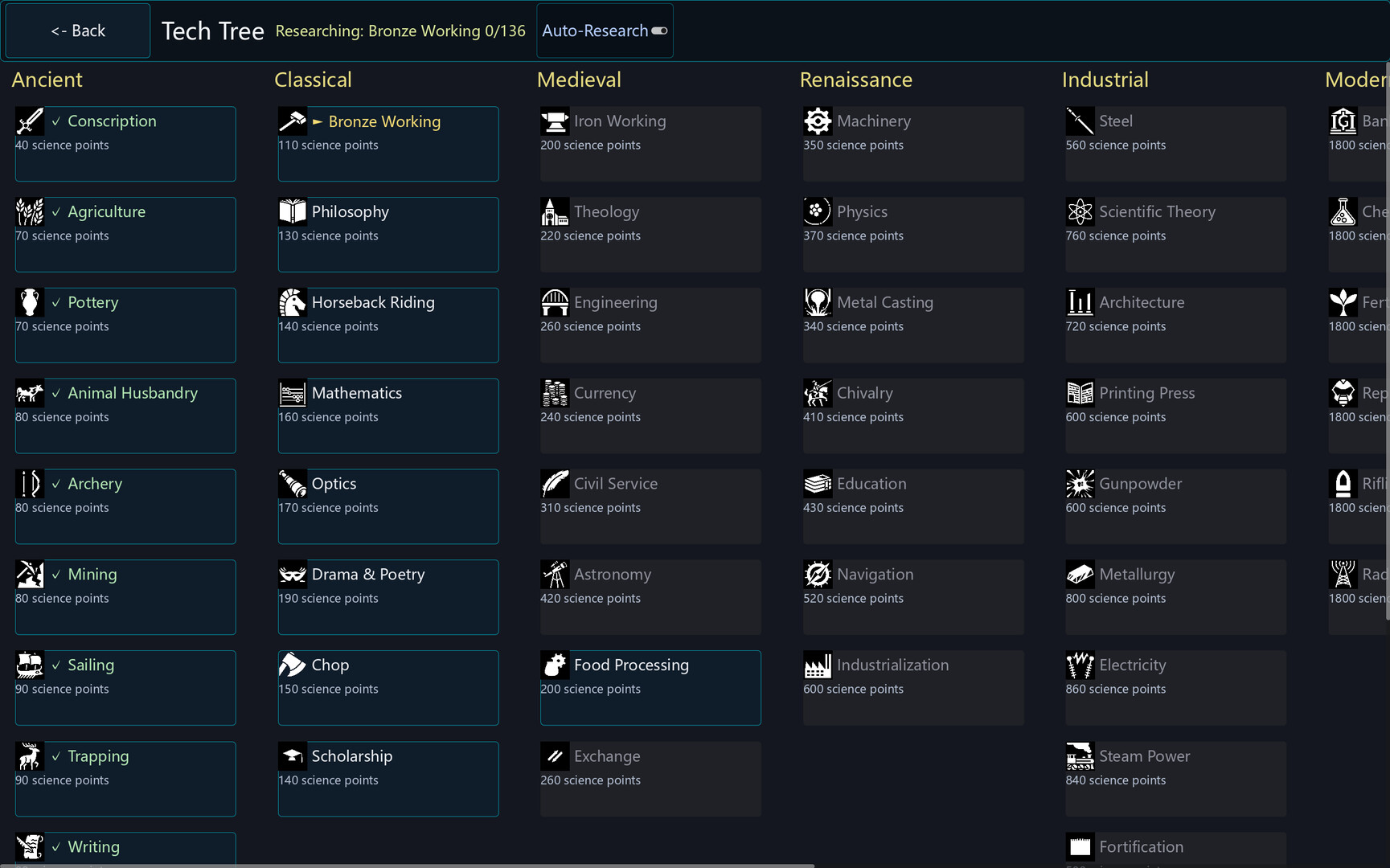The height and width of the screenshot is (868, 1390).
Task: Click the Machinery gear icon
Action: 818,121
